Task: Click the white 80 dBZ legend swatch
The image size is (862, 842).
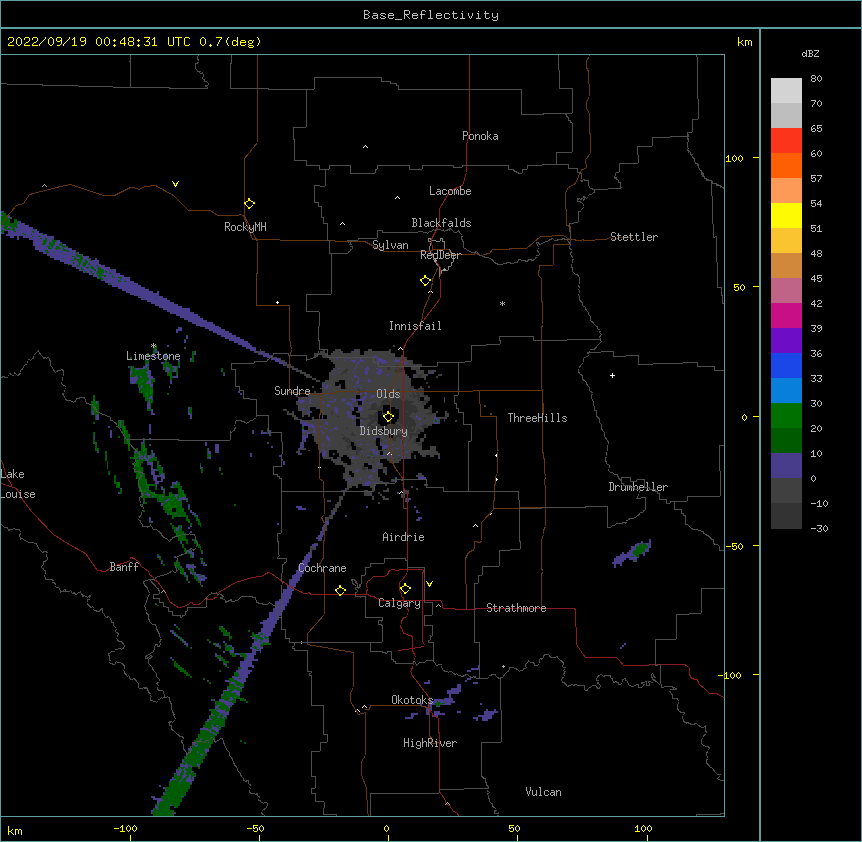Action: point(786,90)
